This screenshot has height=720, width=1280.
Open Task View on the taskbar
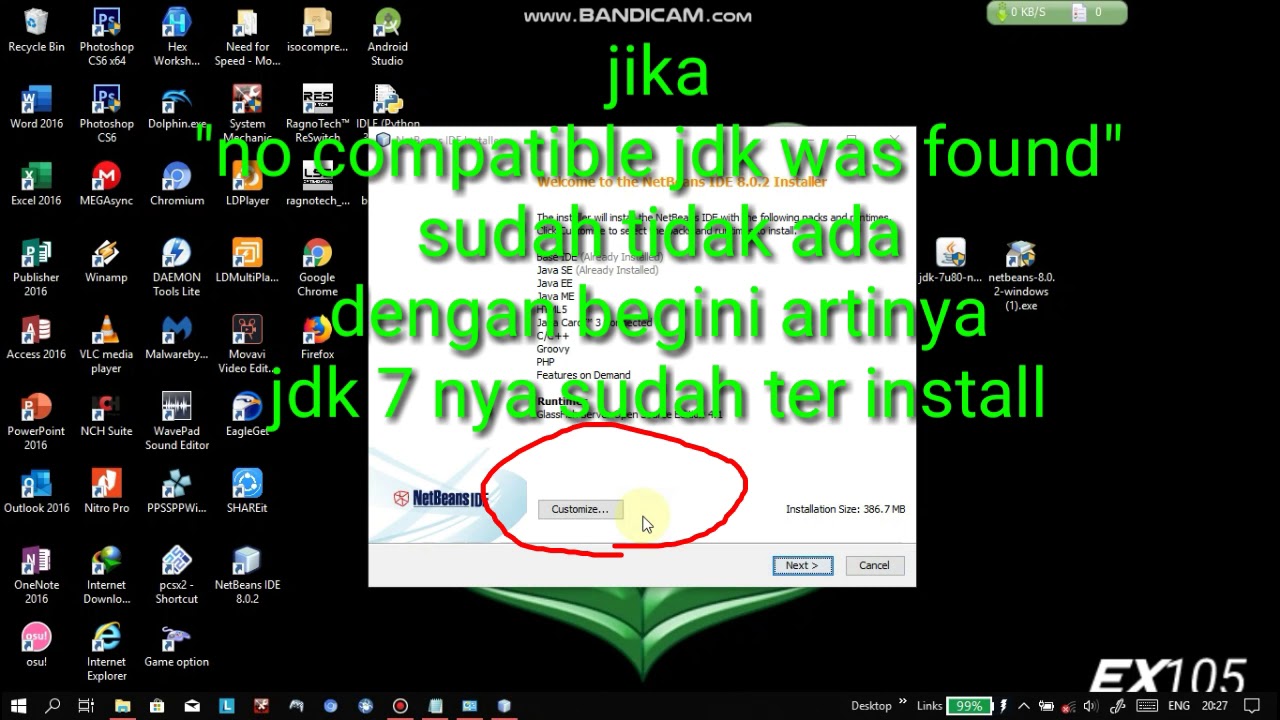[86, 706]
